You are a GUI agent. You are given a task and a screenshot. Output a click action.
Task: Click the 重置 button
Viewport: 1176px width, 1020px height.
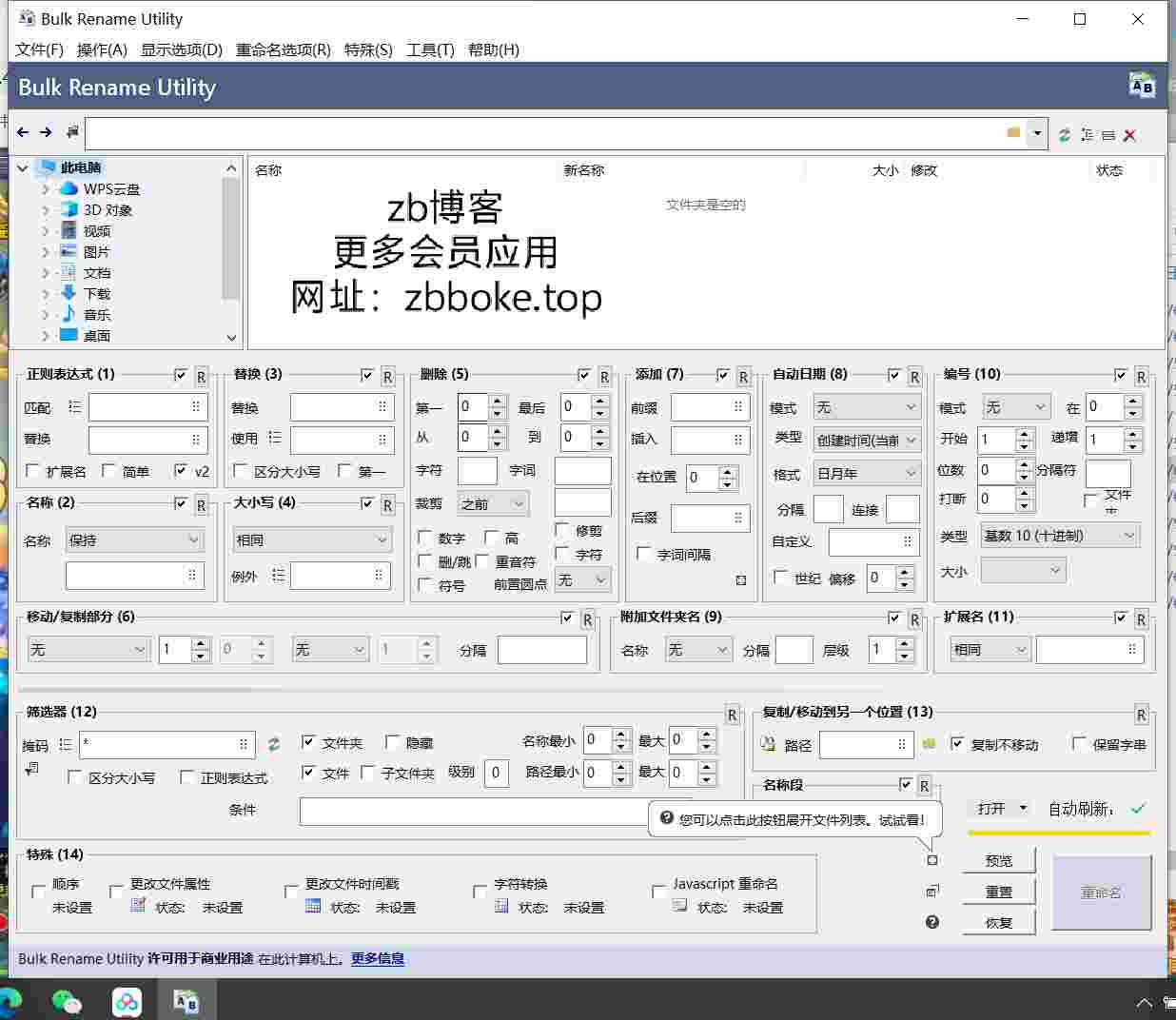tap(999, 892)
